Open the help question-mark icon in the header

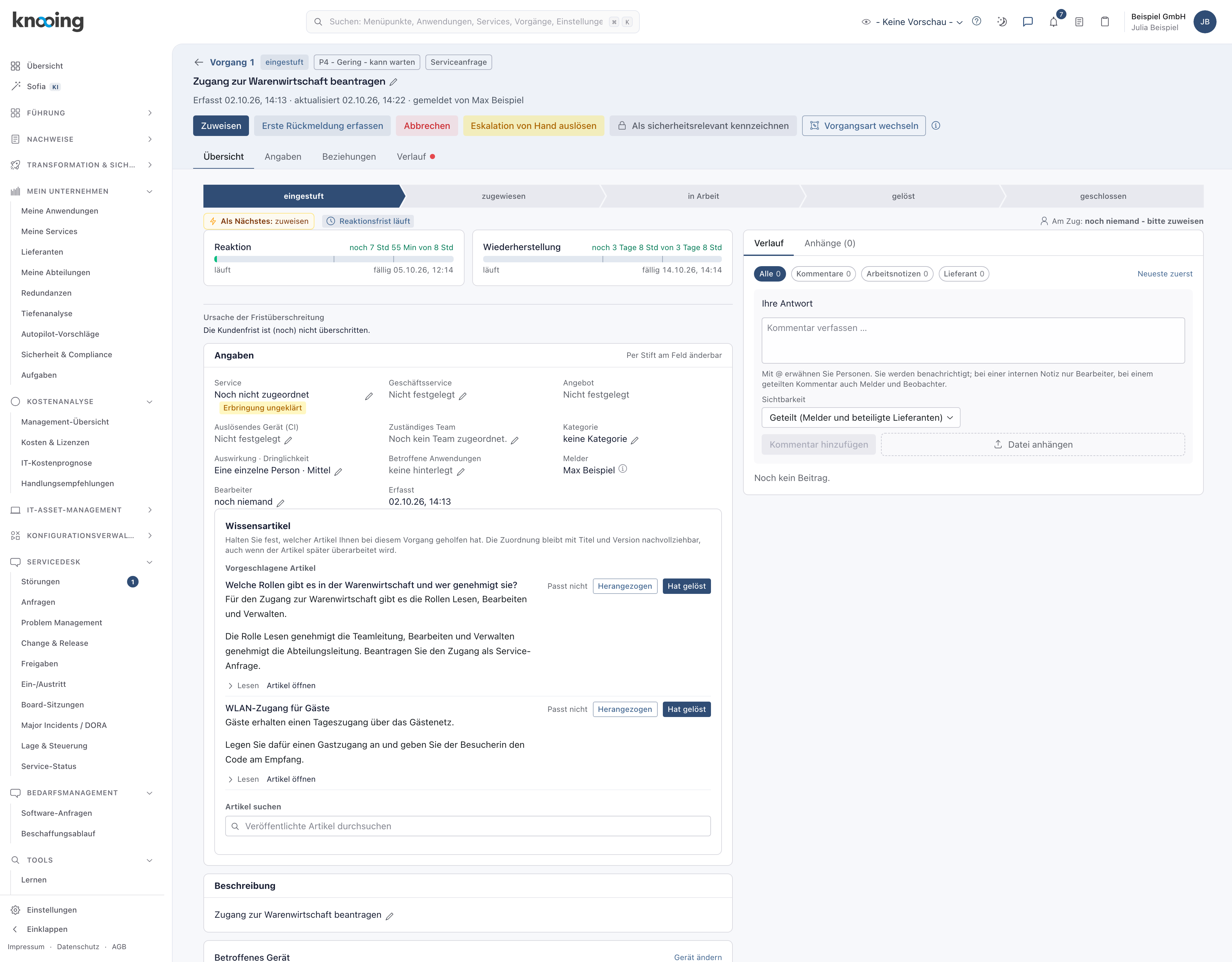coord(977,21)
